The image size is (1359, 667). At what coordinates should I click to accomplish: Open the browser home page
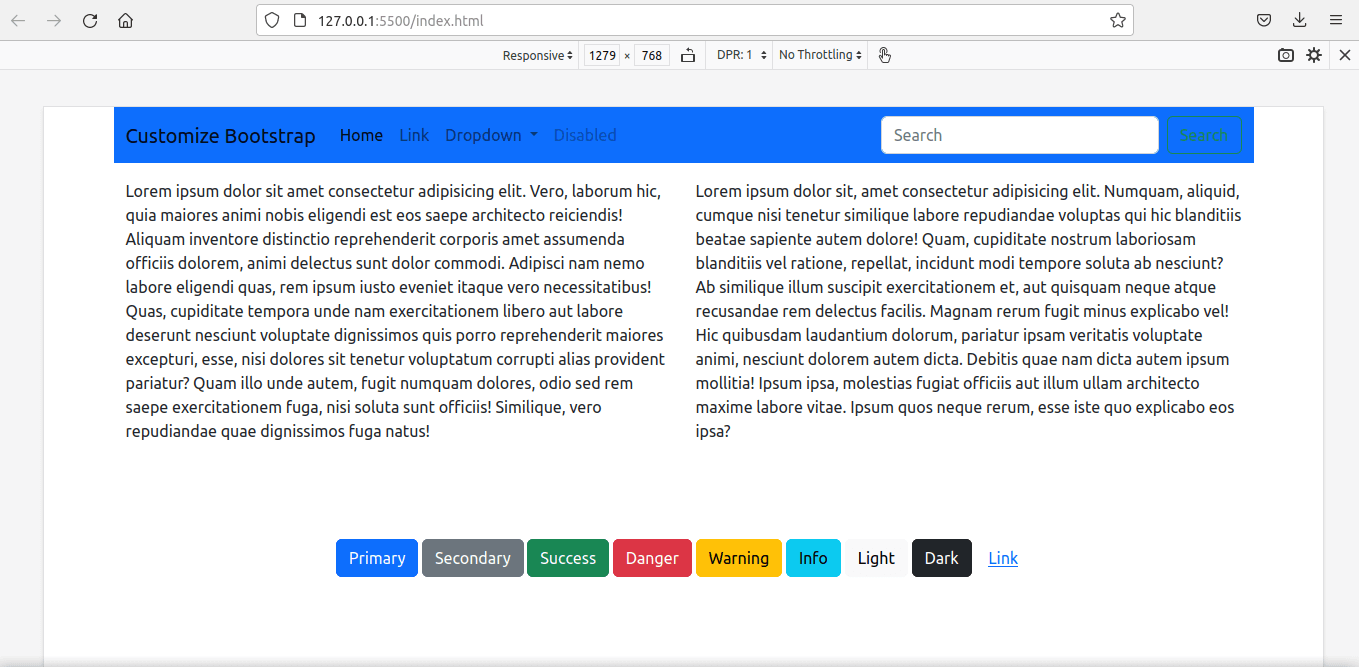(x=125, y=20)
